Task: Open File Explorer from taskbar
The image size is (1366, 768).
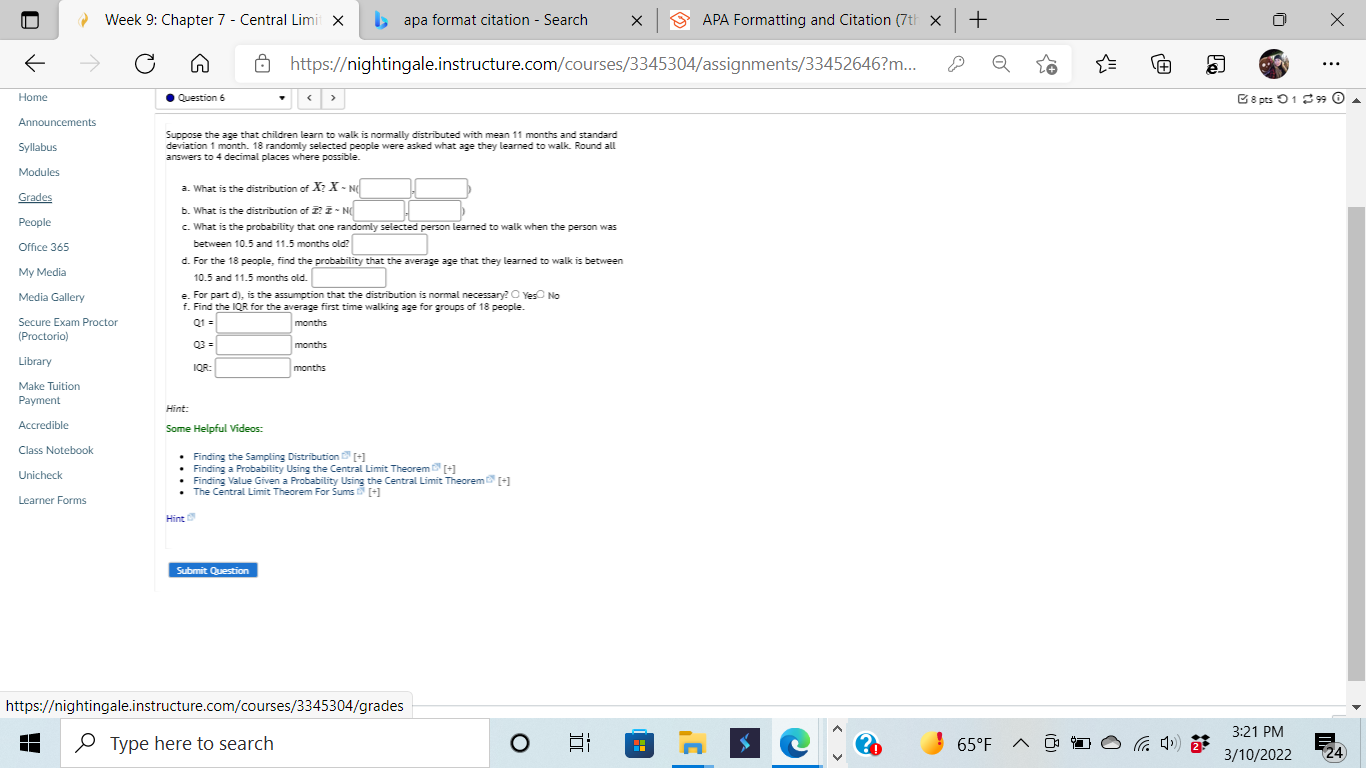Action: coord(692,743)
